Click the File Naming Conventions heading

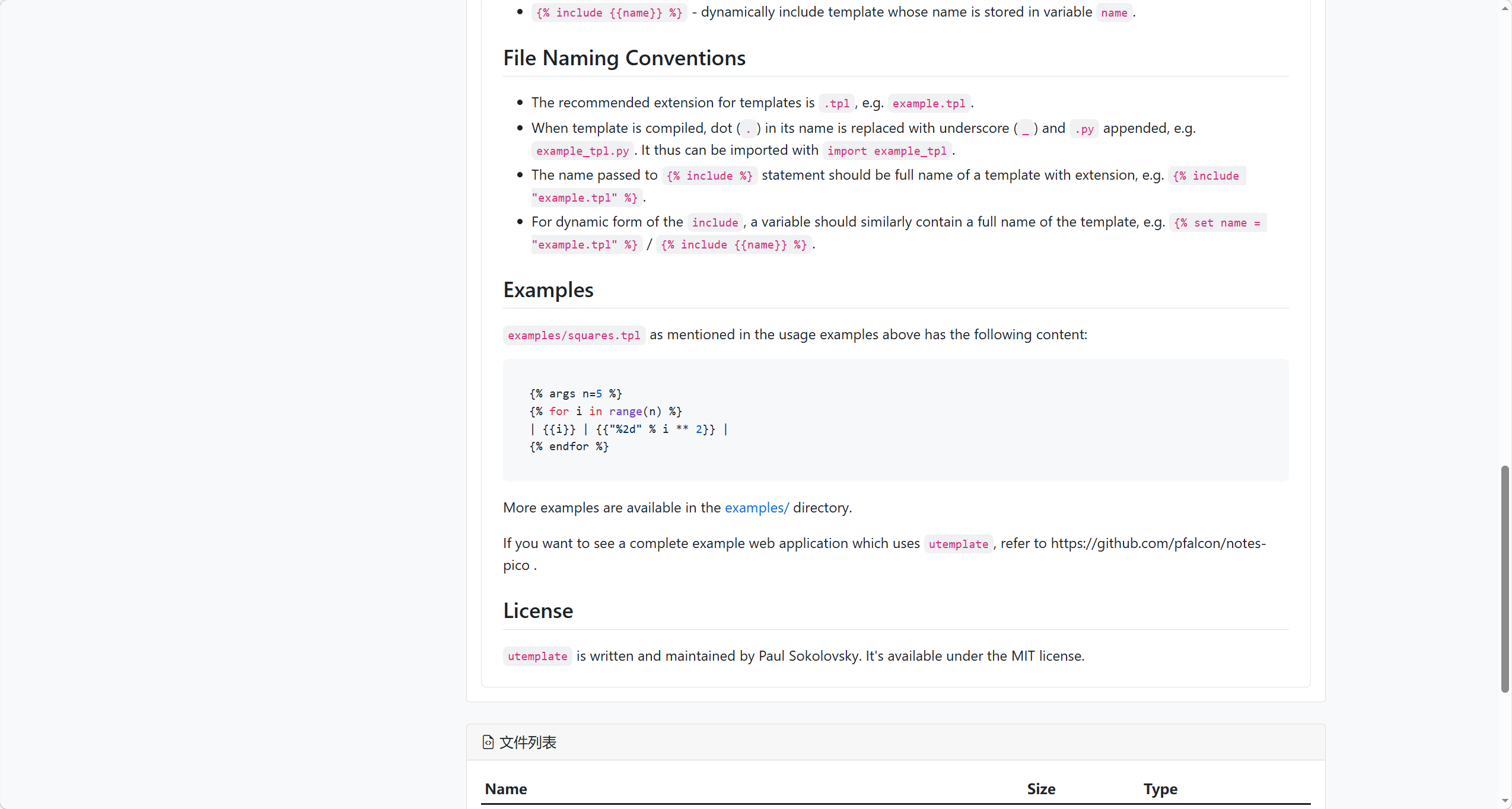tap(624, 58)
